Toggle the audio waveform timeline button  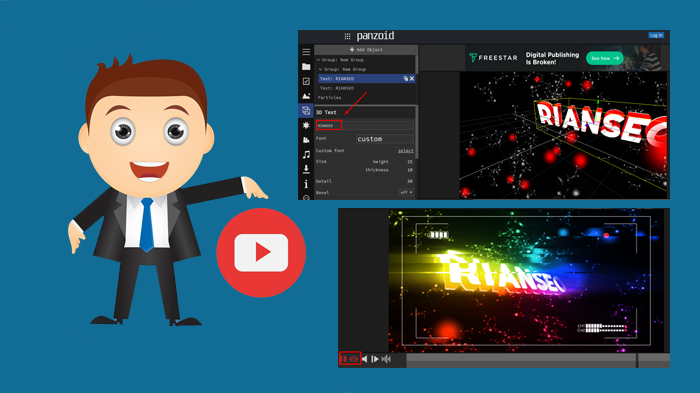[x=386, y=359]
